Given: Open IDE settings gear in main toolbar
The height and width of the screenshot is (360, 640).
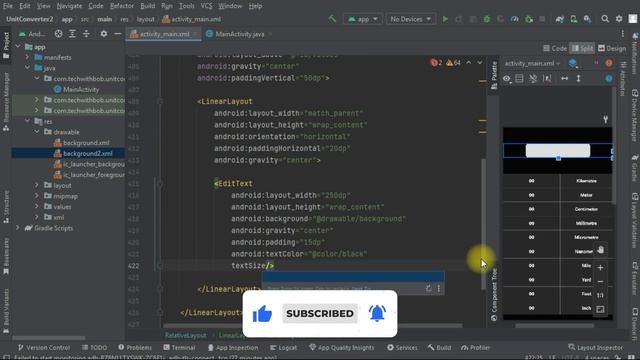Looking at the screenshot, I should click(619, 19).
